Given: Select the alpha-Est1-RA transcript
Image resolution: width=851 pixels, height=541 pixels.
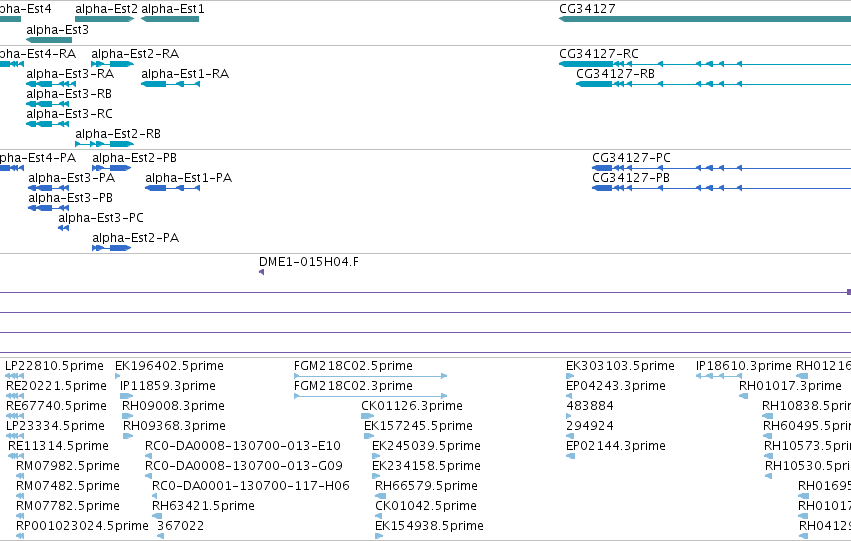Looking at the screenshot, I should coord(170,84).
